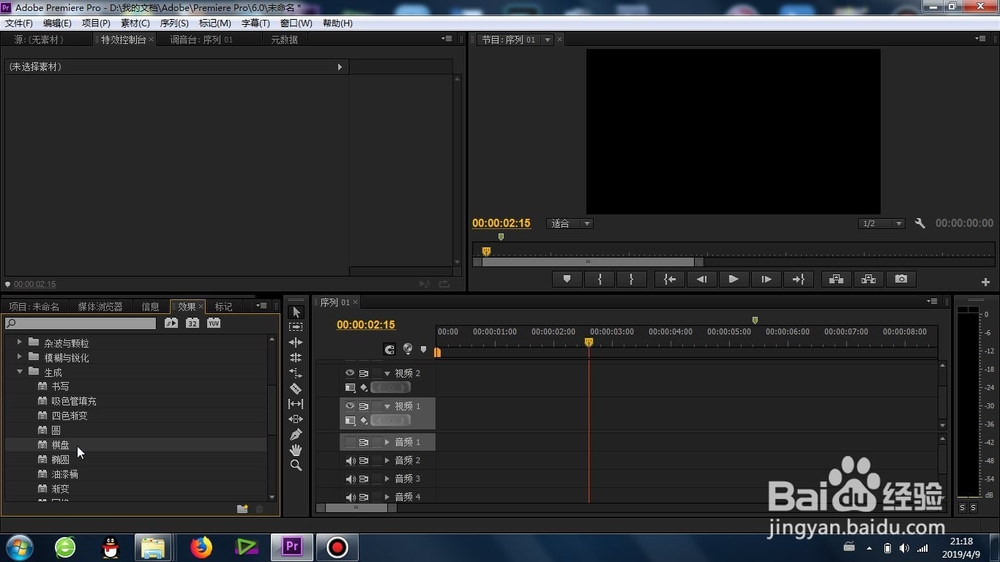Image resolution: width=1000 pixels, height=562 pixels.
Task: Click the timeline timecode 00:00:02:15
Action: click(365, 325)
